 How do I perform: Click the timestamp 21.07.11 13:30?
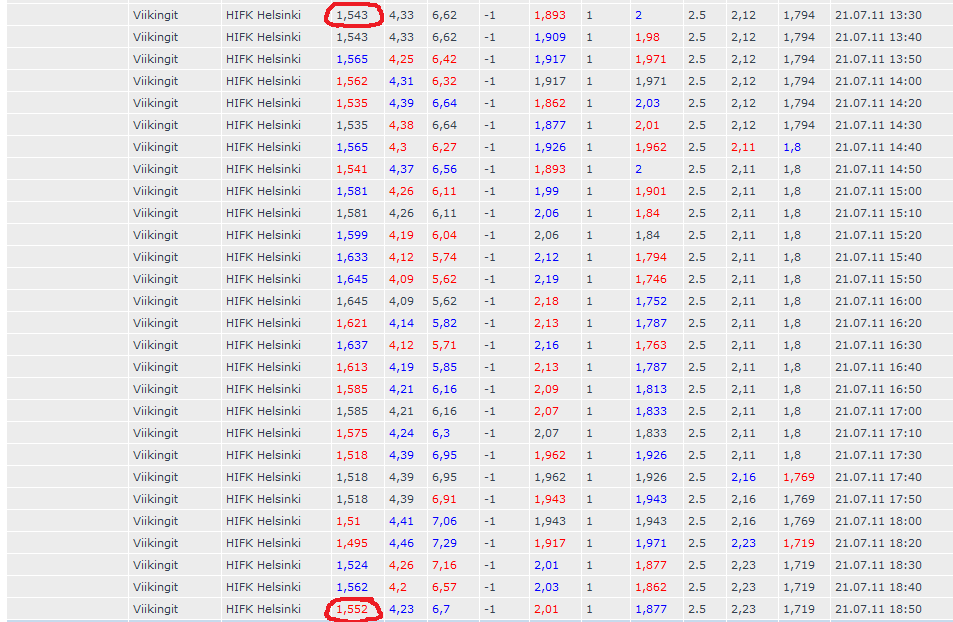(878, 15)
